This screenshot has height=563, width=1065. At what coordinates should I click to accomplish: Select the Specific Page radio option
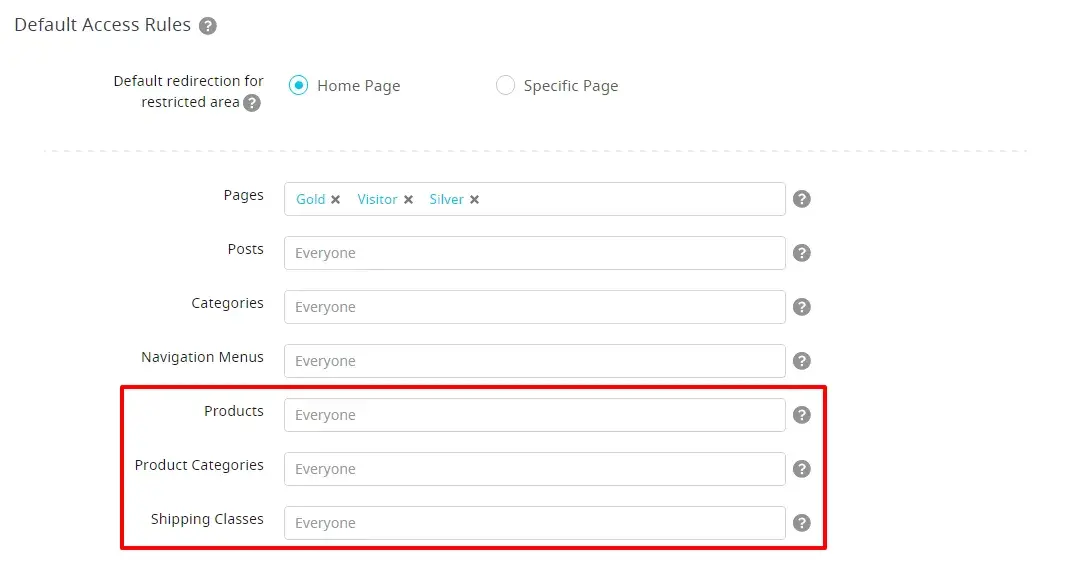coord(505,86)
